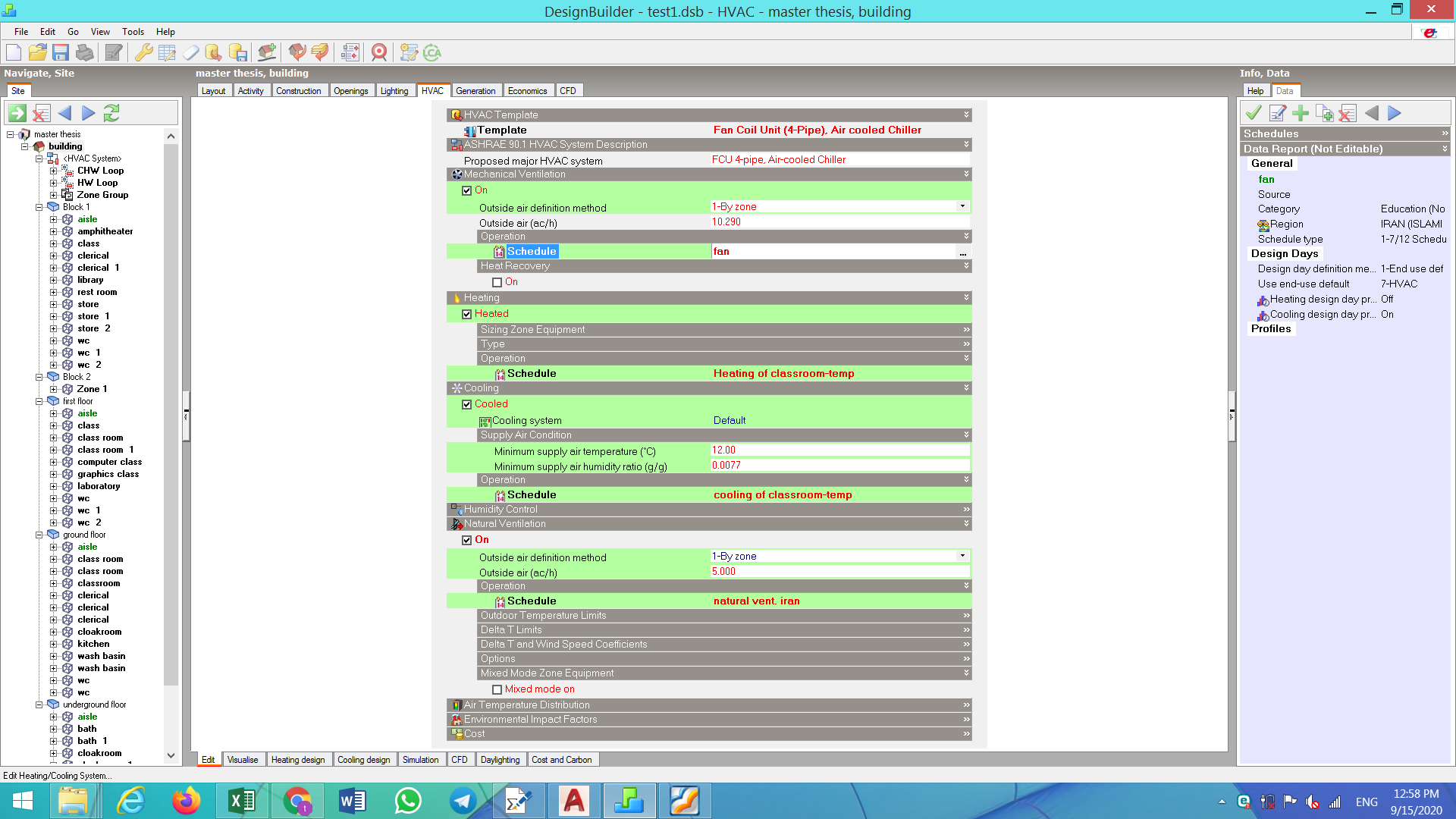Toggle Mechanical Ventilation On checkbox
Viewport: 1456px width, 819px height.
tap(466, 190)
